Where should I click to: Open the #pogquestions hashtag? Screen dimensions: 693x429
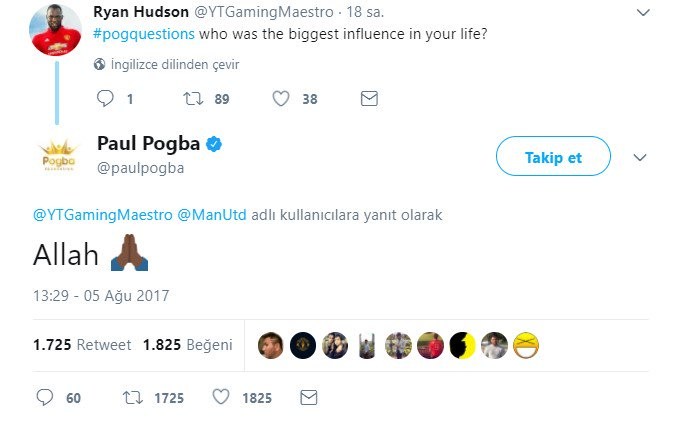click(143, 33)
